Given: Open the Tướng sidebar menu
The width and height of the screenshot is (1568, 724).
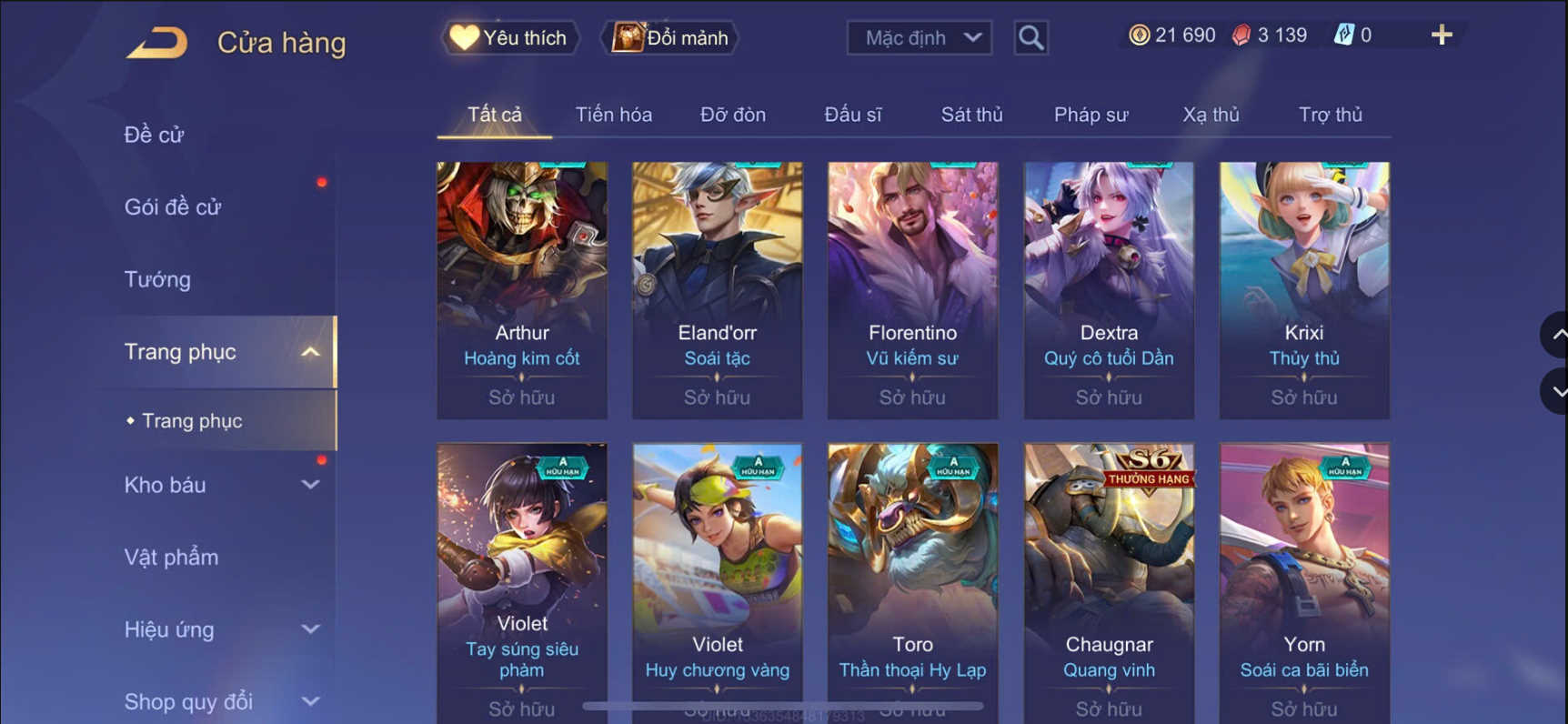Looking at the screenshot, I should [x=157, y=279].
